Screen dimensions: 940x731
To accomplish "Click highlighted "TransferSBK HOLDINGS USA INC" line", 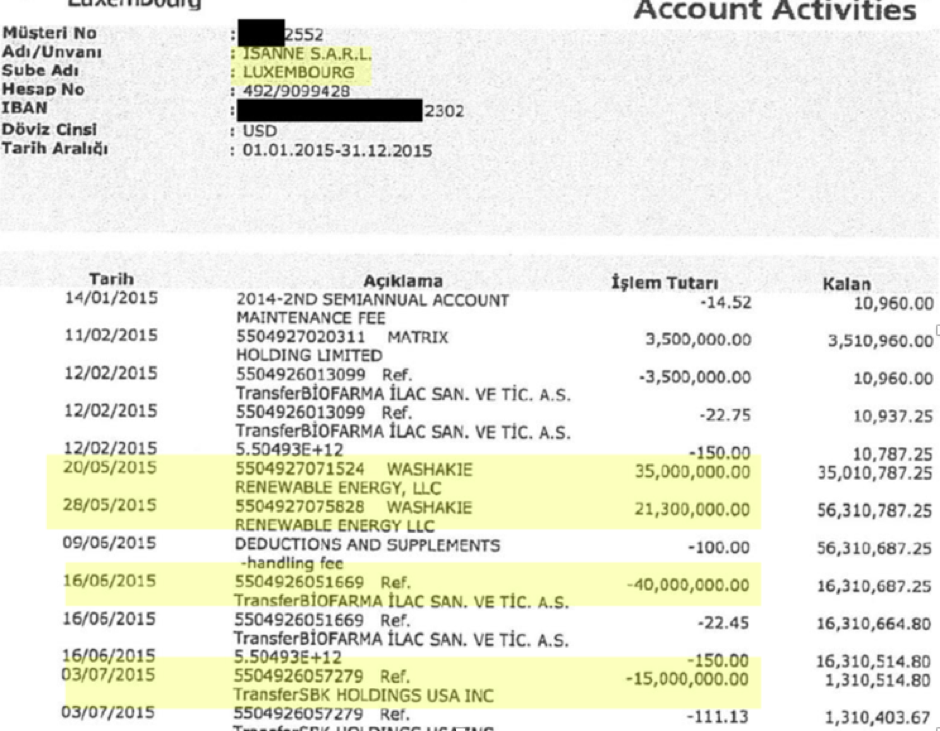I will click(363, 696).
